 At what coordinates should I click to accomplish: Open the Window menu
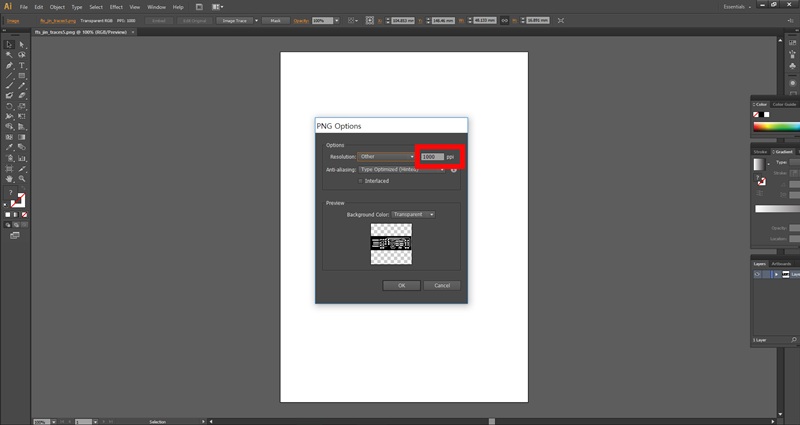tap(156, 7)
